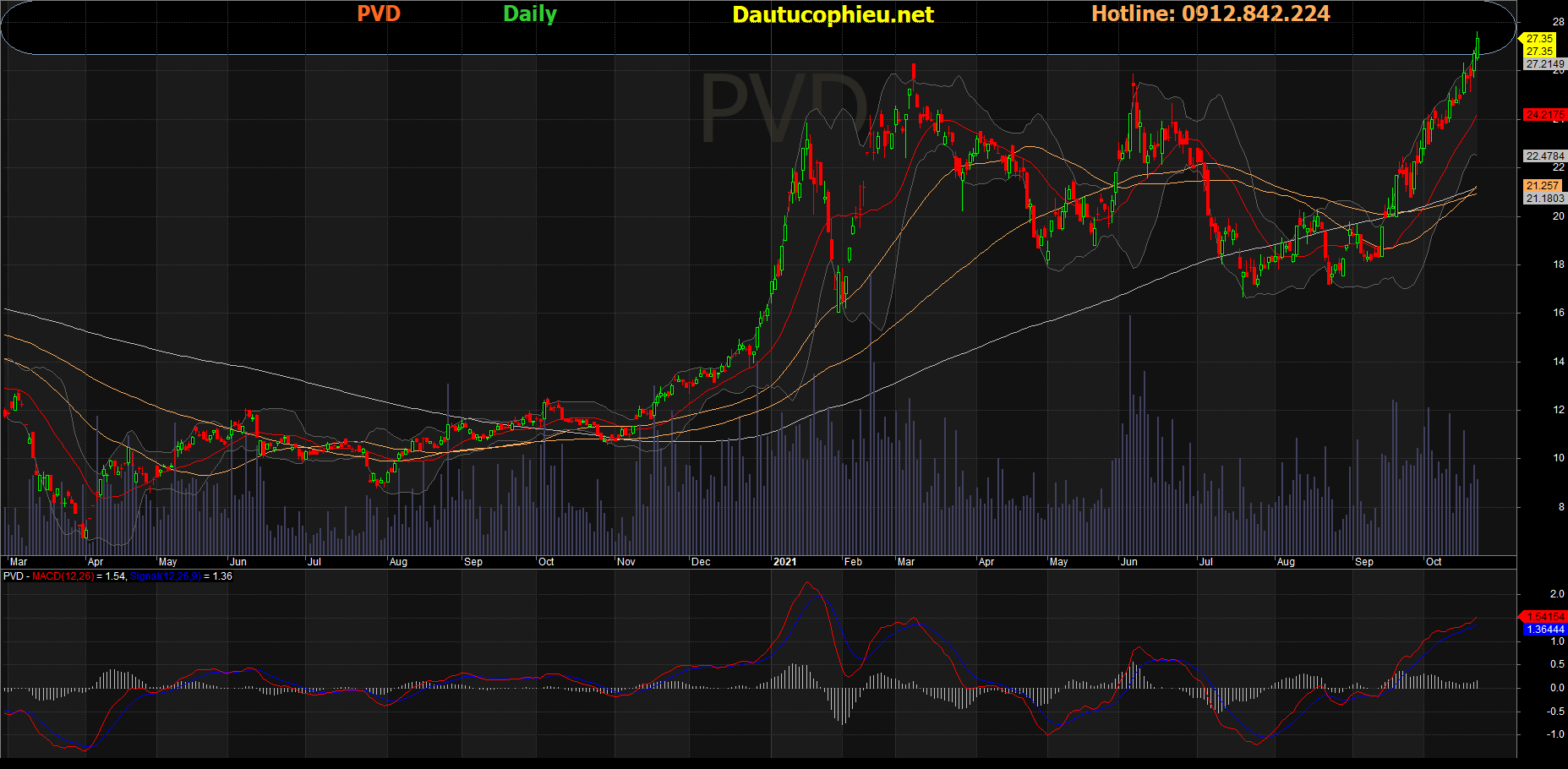Click the Feb marker on the time axis
Image resolution: width=1568 pixels, height=769 pixels.
[x=853, y=562]
